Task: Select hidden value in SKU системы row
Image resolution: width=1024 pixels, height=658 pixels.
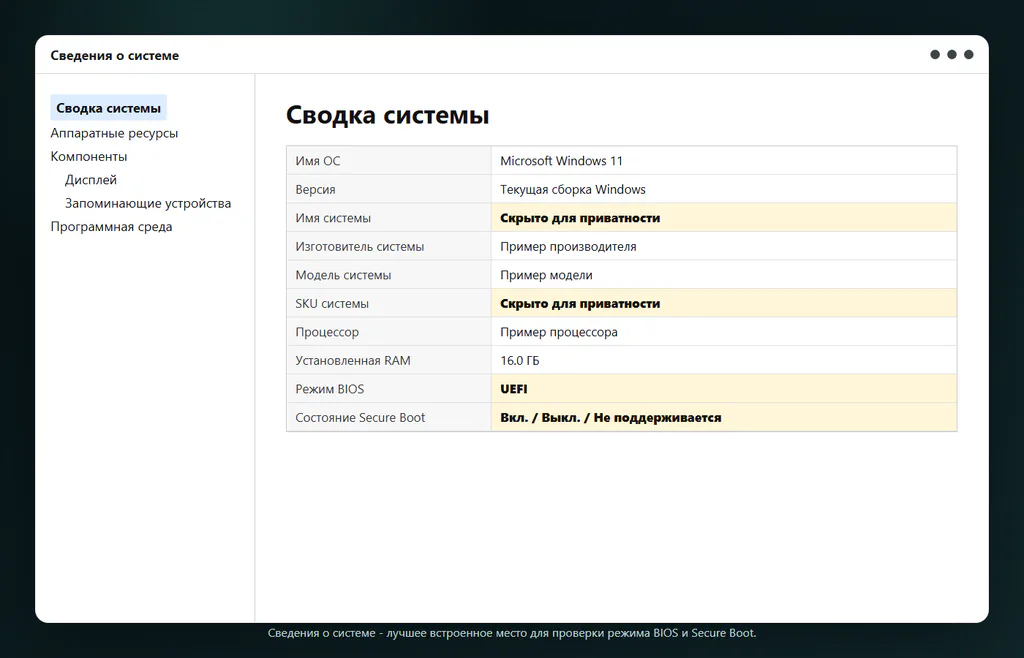Action: 724,304
